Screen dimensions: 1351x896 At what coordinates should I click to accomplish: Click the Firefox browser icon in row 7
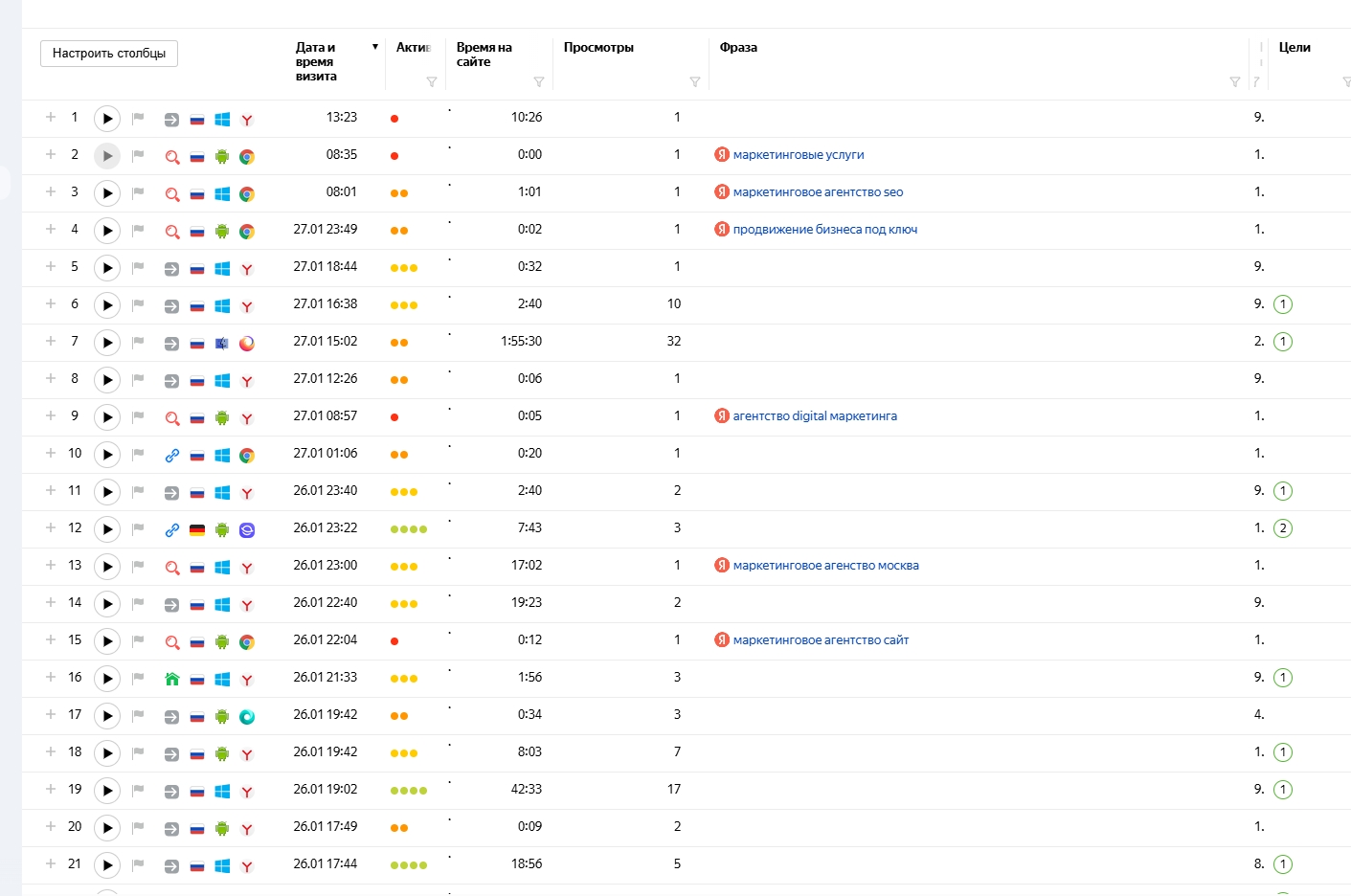[x=247, y=344]
